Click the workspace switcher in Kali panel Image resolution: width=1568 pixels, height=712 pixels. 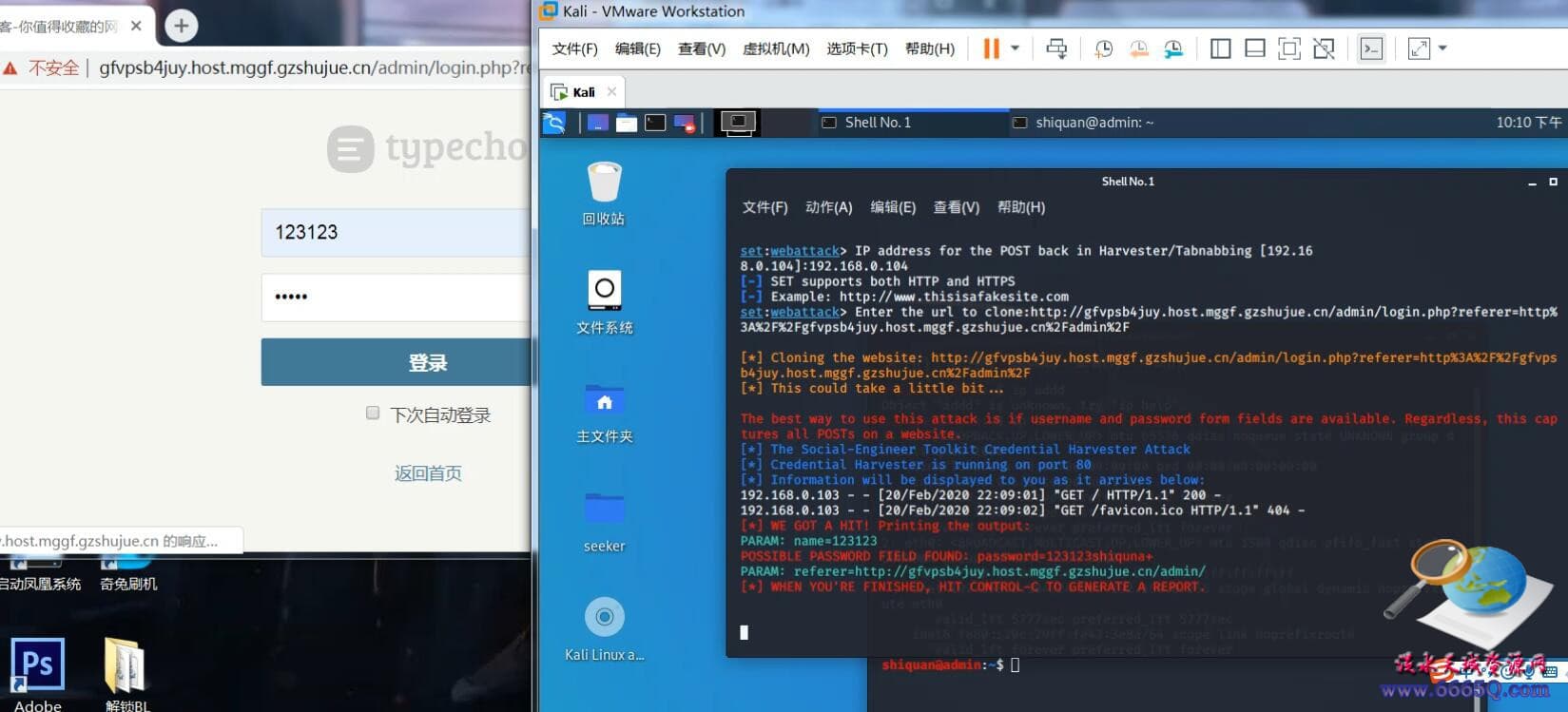(738, 122)
